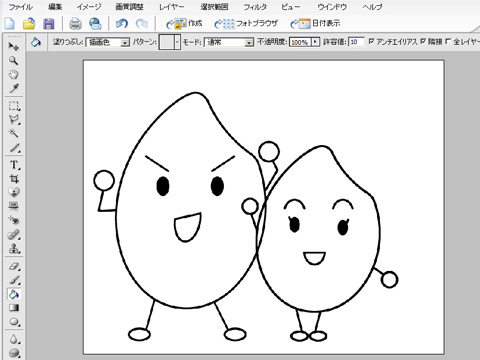Toggle the 隣接 checkbox
480x360 pixels.
click(x=423, y=41)
